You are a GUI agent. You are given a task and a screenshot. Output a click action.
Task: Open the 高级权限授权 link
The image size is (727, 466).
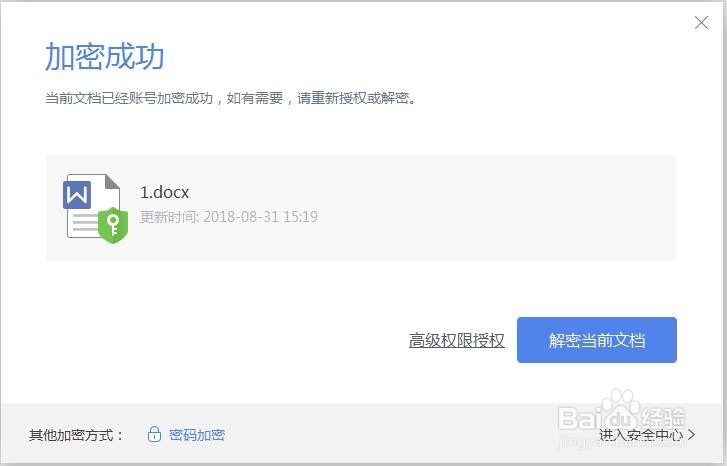(x=457, y=340)
